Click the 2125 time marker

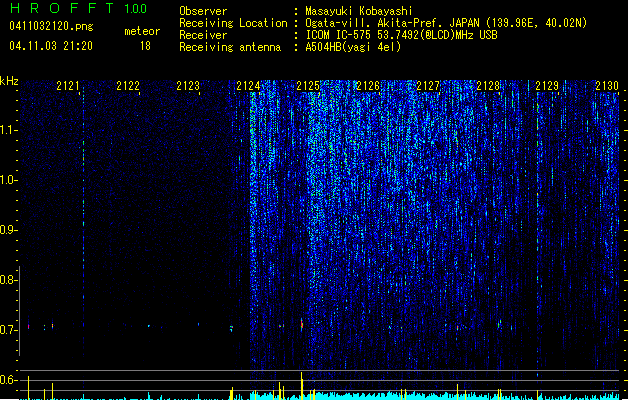[308, 85]
